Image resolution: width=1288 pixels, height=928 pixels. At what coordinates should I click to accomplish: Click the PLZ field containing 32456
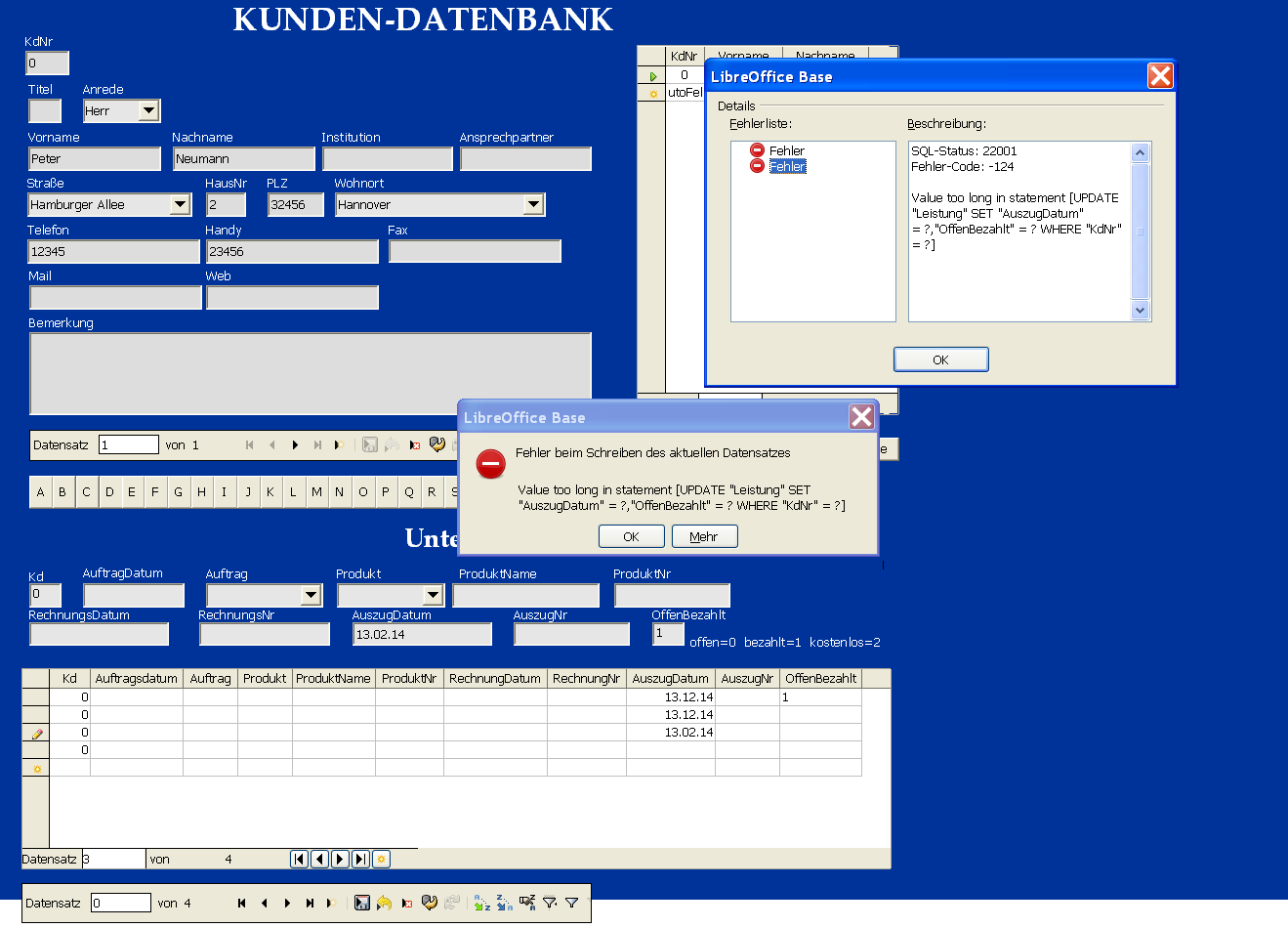(x=296, y=204)
